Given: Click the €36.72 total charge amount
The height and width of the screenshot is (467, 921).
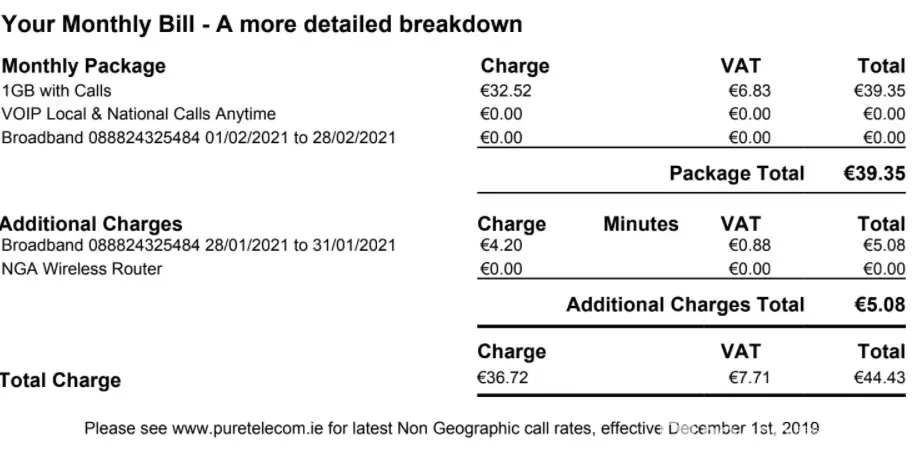Looking at the screenshot, I should (x=502, y=377).
